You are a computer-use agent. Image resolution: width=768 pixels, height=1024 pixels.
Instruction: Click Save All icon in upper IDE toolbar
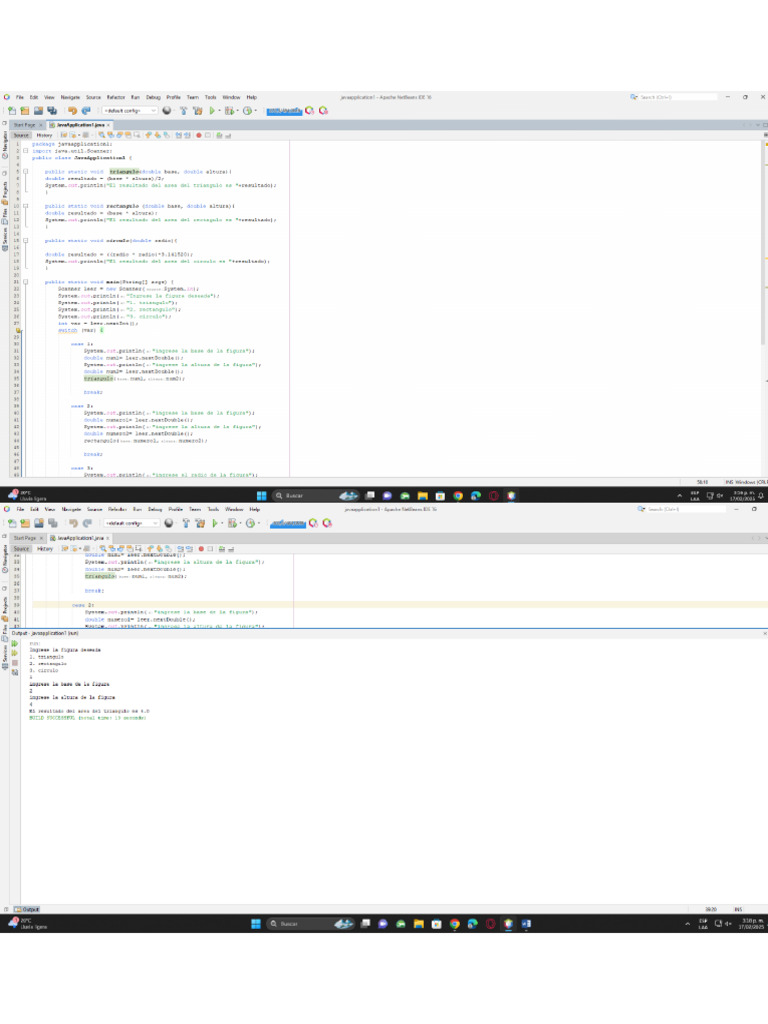point(52,111)
